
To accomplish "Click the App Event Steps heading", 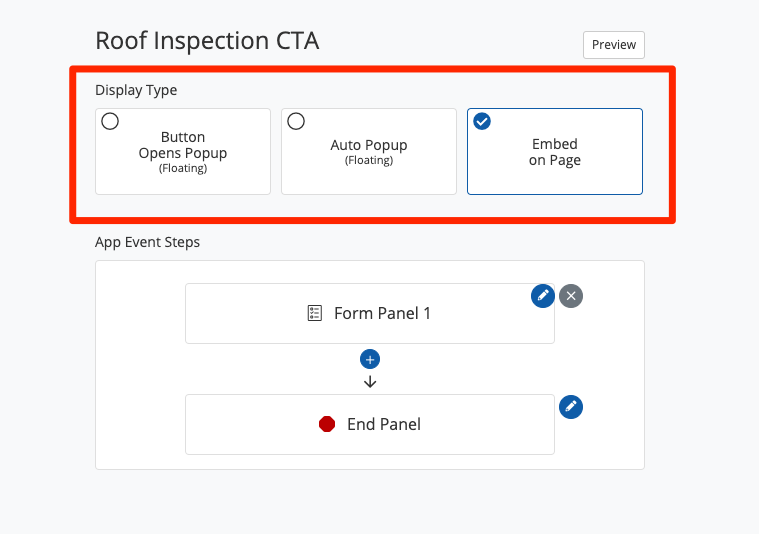I will point(147,242).
